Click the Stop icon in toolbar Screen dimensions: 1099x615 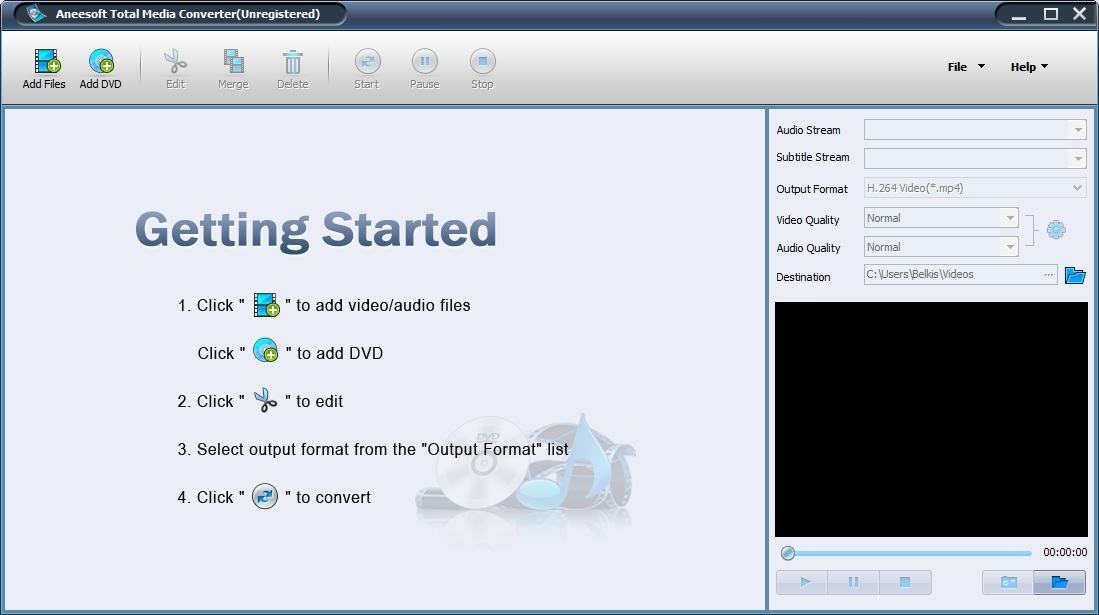coord(482,61)
